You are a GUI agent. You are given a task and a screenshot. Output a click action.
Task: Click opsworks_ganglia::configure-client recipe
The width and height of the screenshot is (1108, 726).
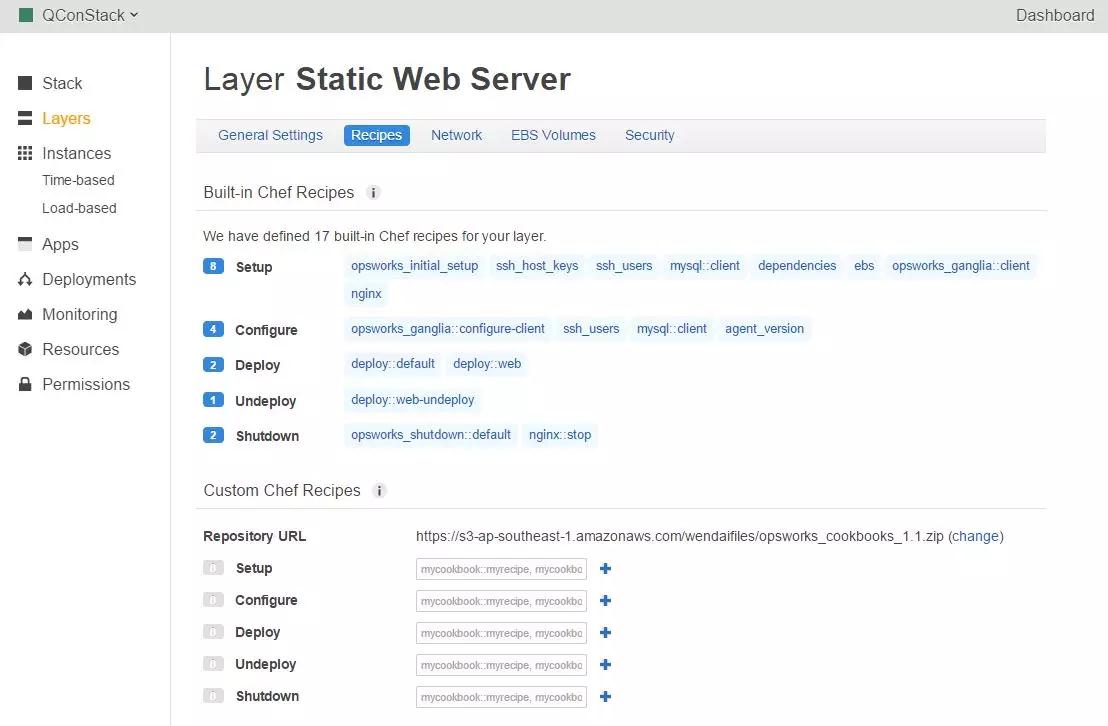click(x=448, y=329)
